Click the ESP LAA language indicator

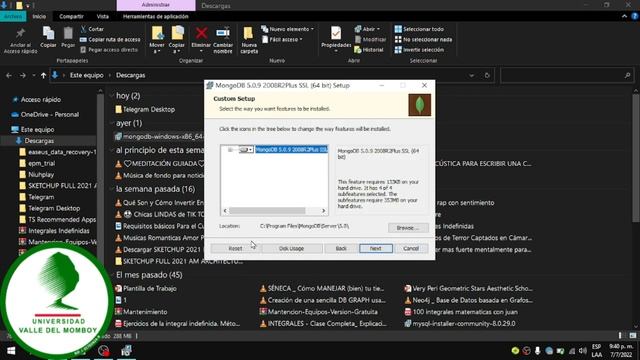(596, 351)
